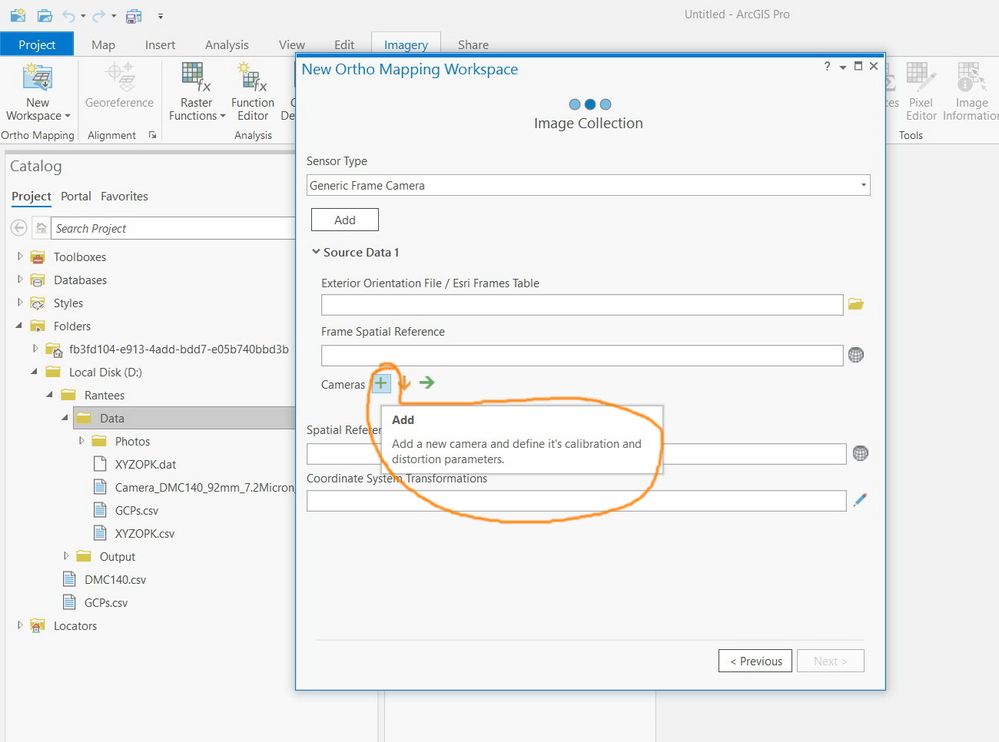Select the Camera_DMC140_92mm file
Viewport: 999px width, 742px height.
coord(194,487)
